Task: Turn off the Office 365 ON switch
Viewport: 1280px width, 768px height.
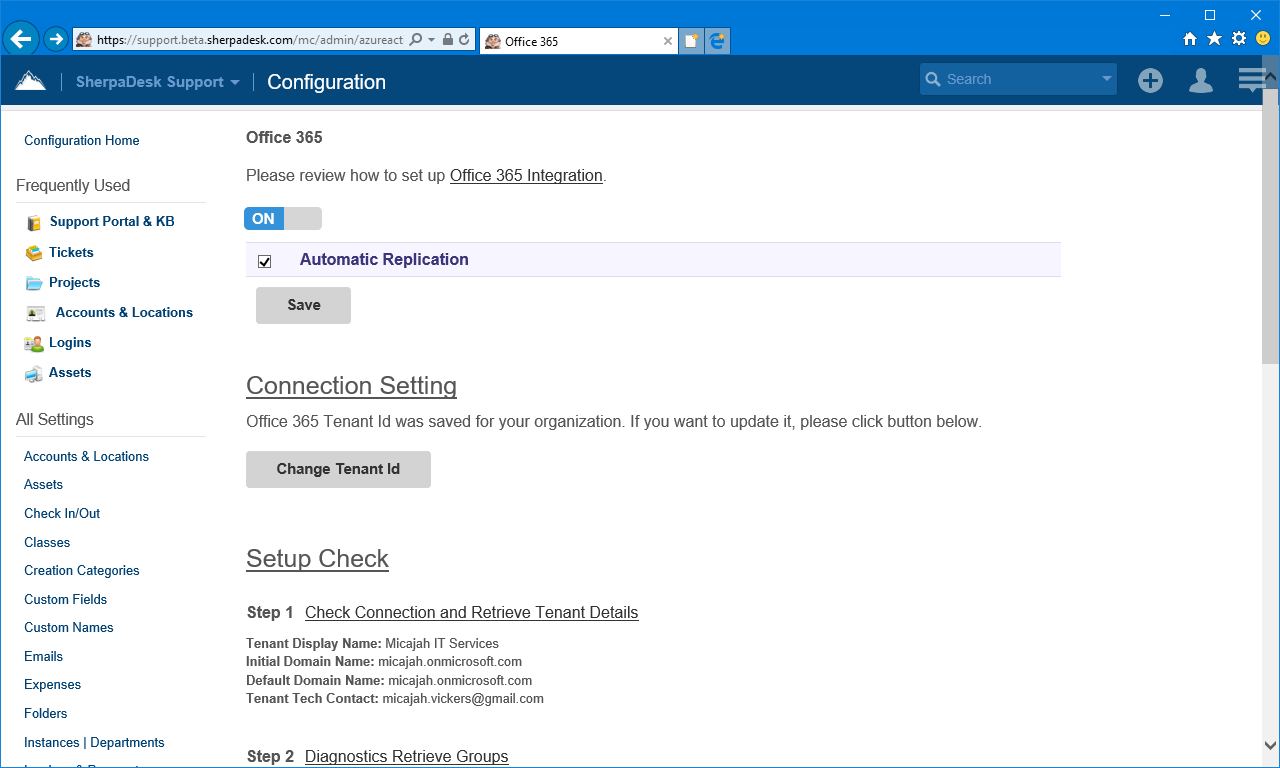Action: click(283, 218)
